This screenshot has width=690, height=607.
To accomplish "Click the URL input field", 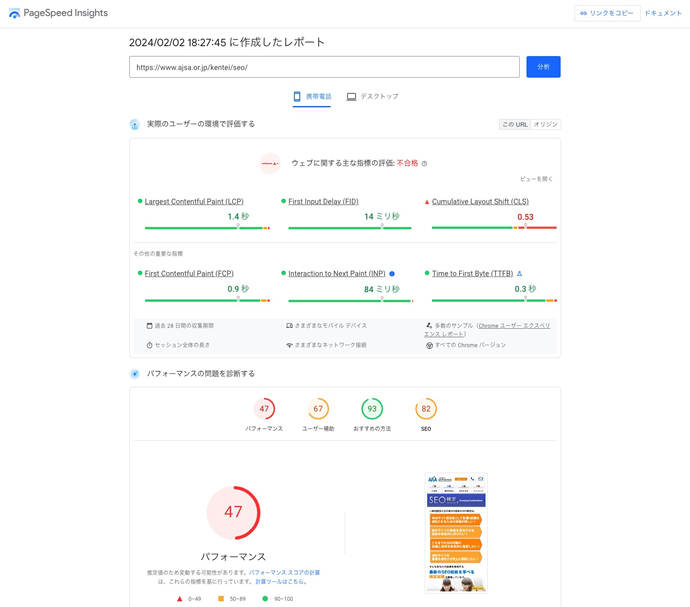I will pos(324,67).
